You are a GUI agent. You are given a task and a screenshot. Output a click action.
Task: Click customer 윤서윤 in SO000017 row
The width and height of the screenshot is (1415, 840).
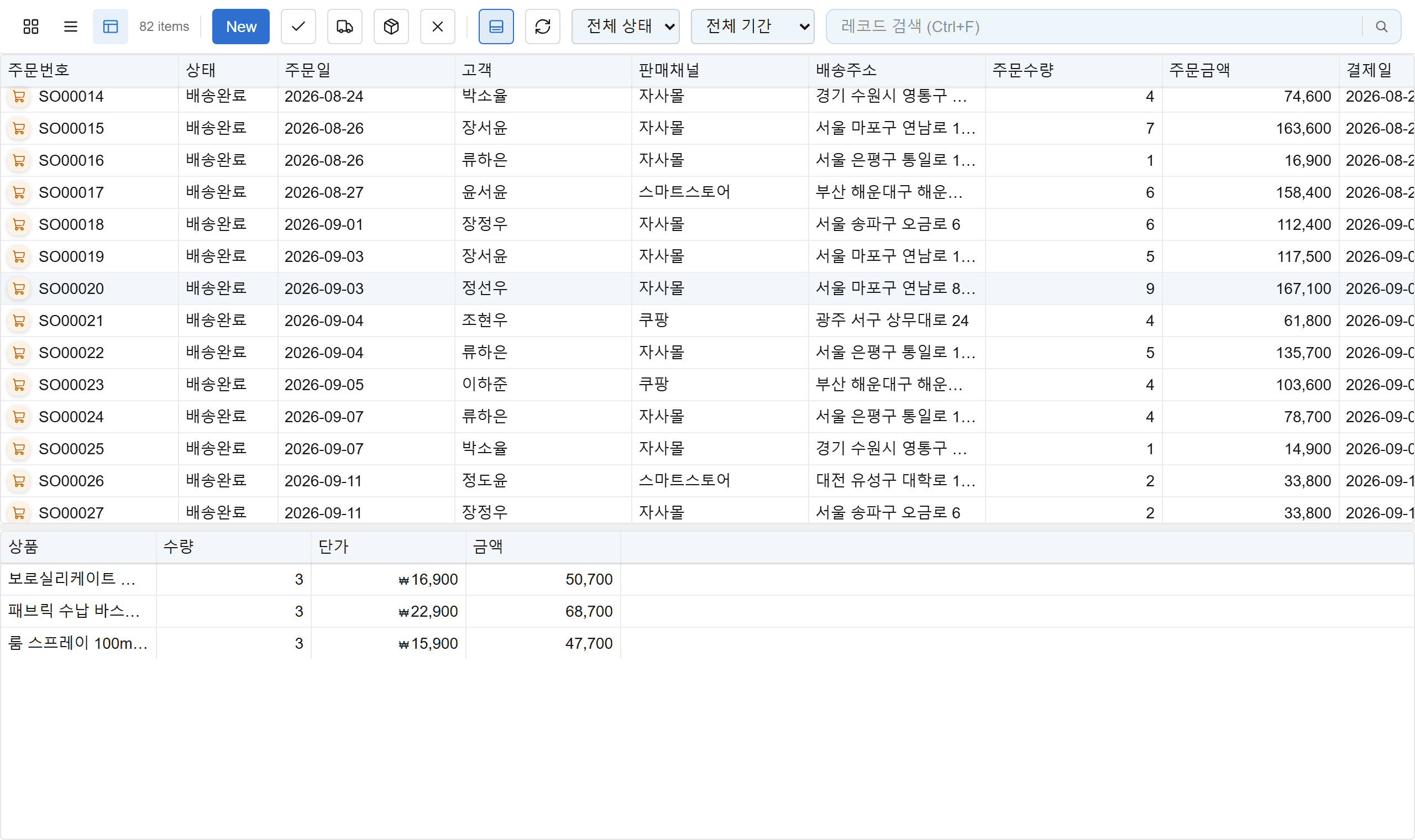[x=485, y=192]
